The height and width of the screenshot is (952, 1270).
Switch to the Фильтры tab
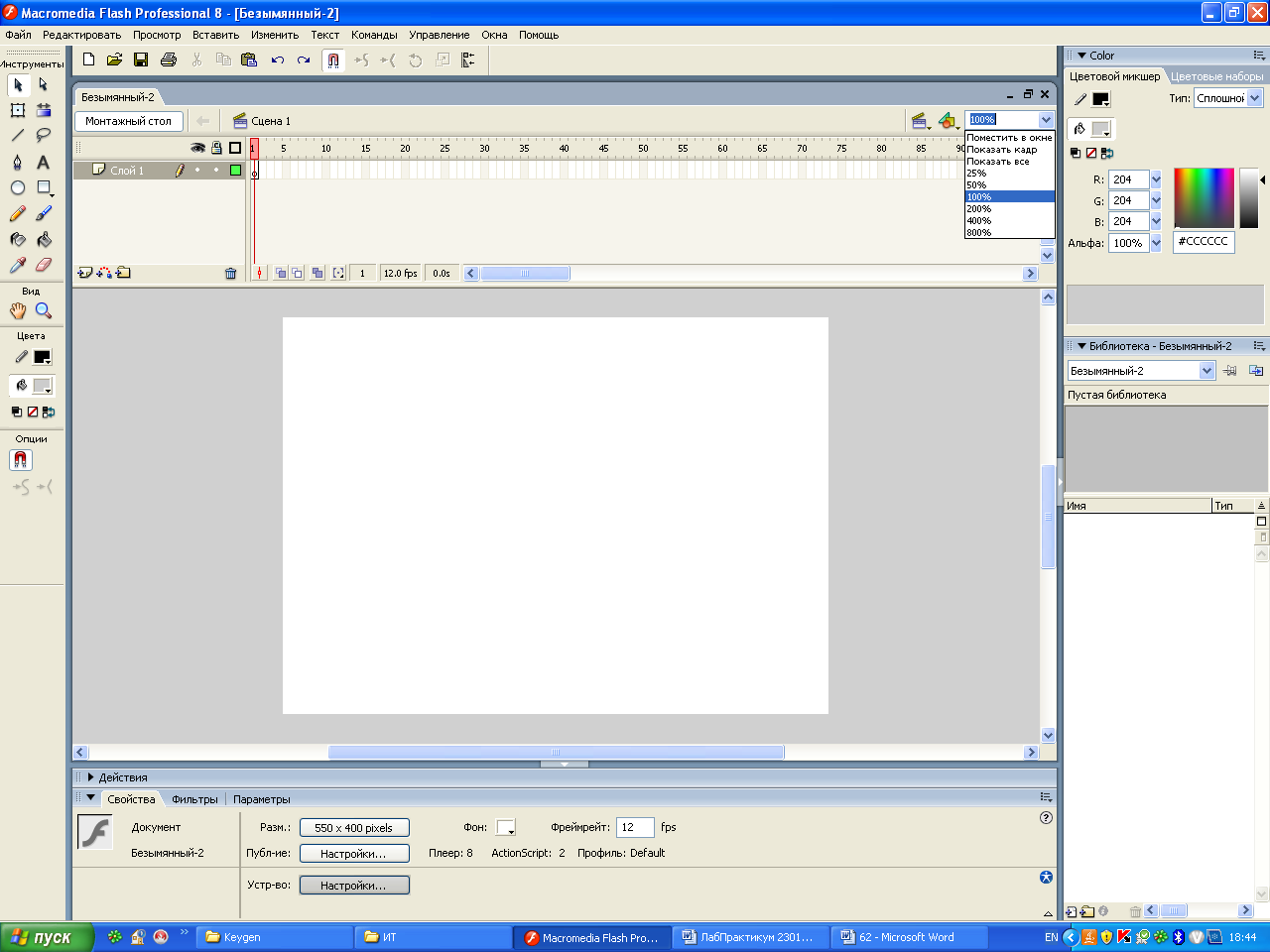point(194,799)
